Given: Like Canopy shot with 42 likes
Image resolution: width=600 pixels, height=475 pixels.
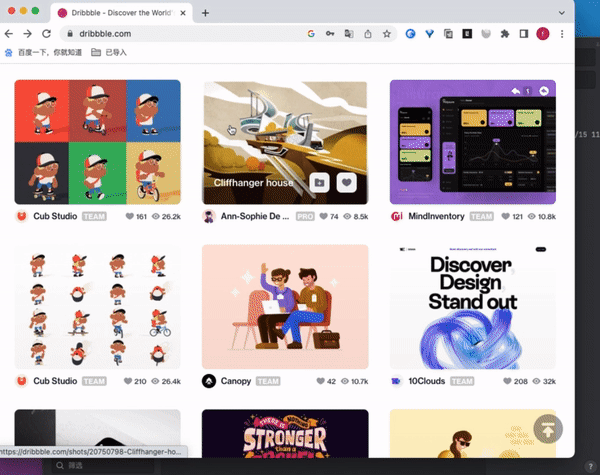Looking at the screenshot, I should pyautogui.click(x=321, y=382).
